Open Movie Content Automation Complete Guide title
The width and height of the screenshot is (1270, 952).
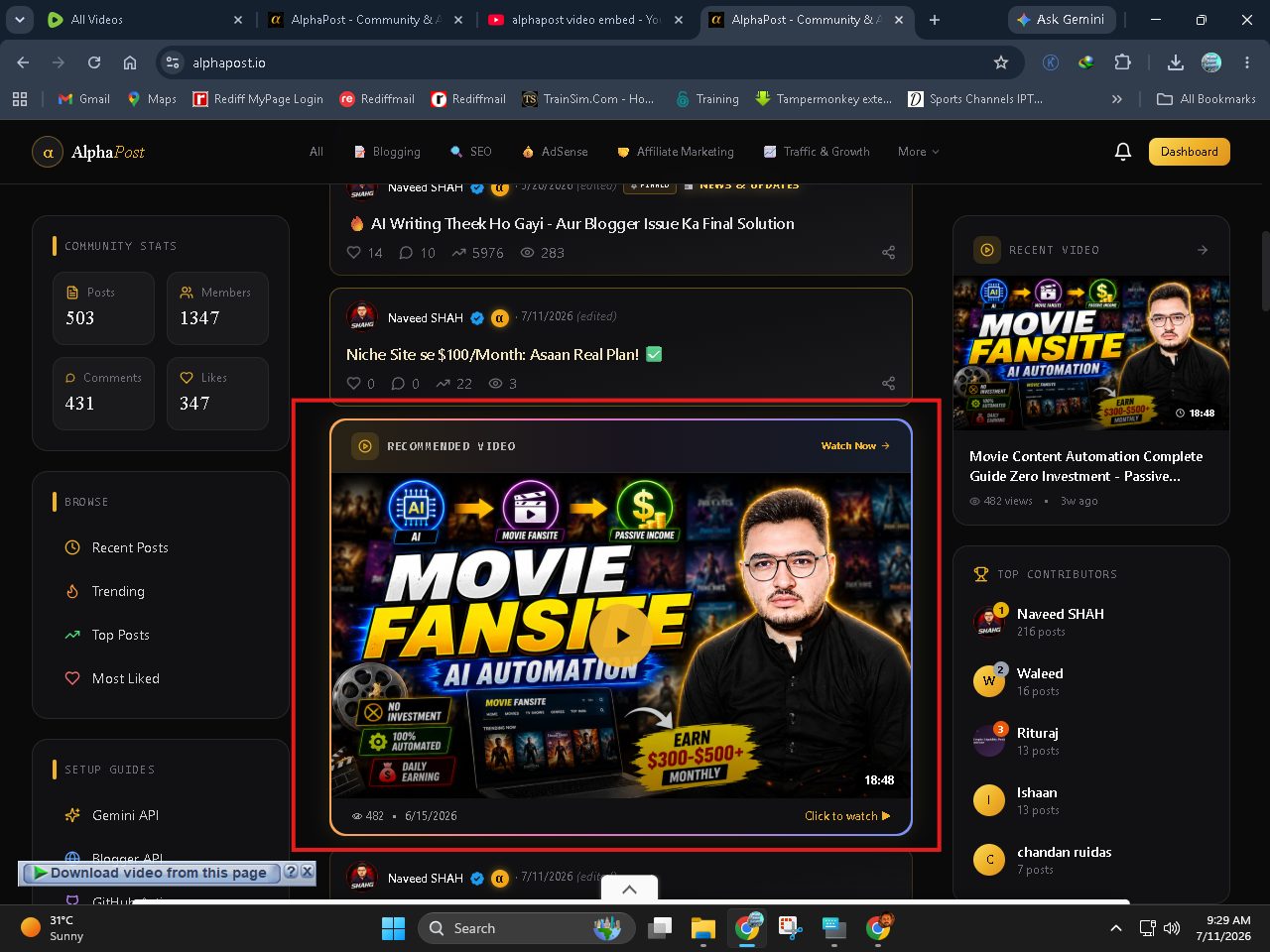point(1086,466)
